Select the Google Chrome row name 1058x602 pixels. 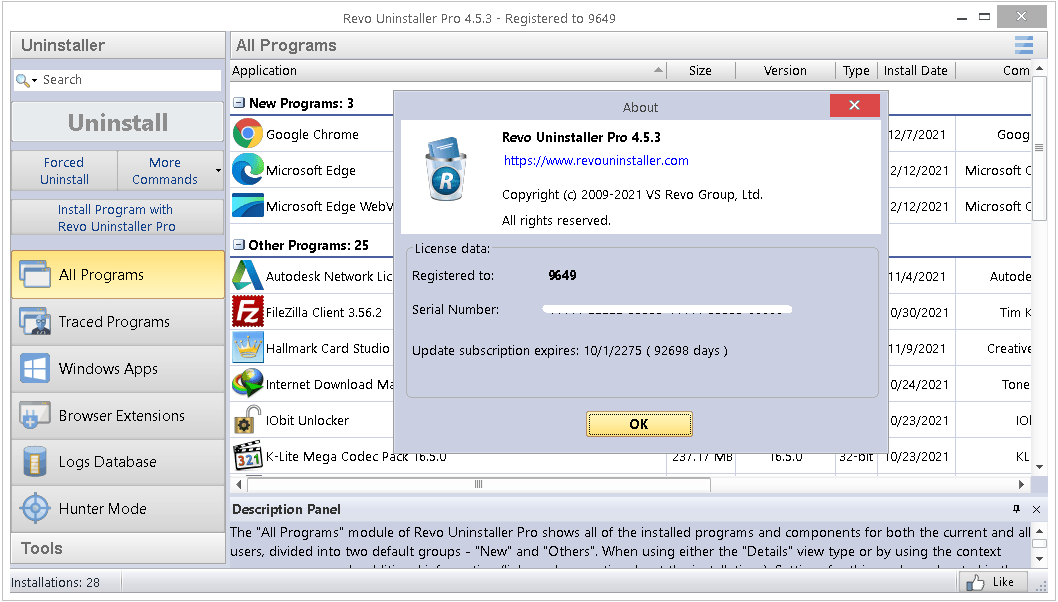tap(312, 134)
